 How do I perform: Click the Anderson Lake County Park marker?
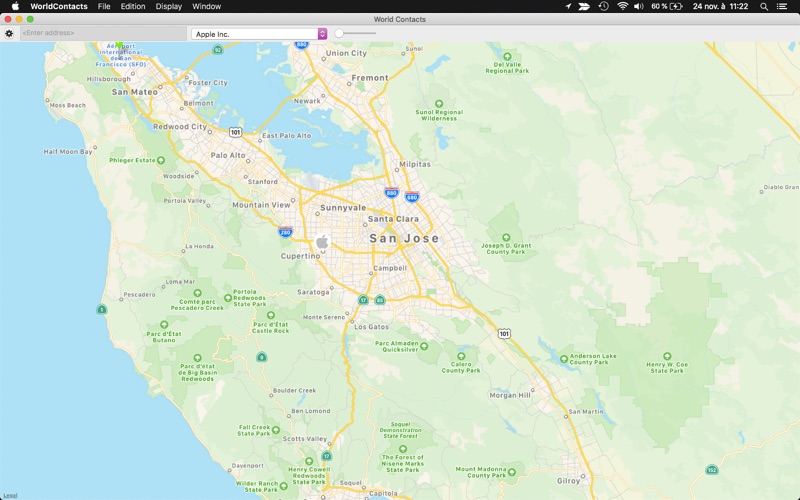pyautogui.click(x=564, y=359)
